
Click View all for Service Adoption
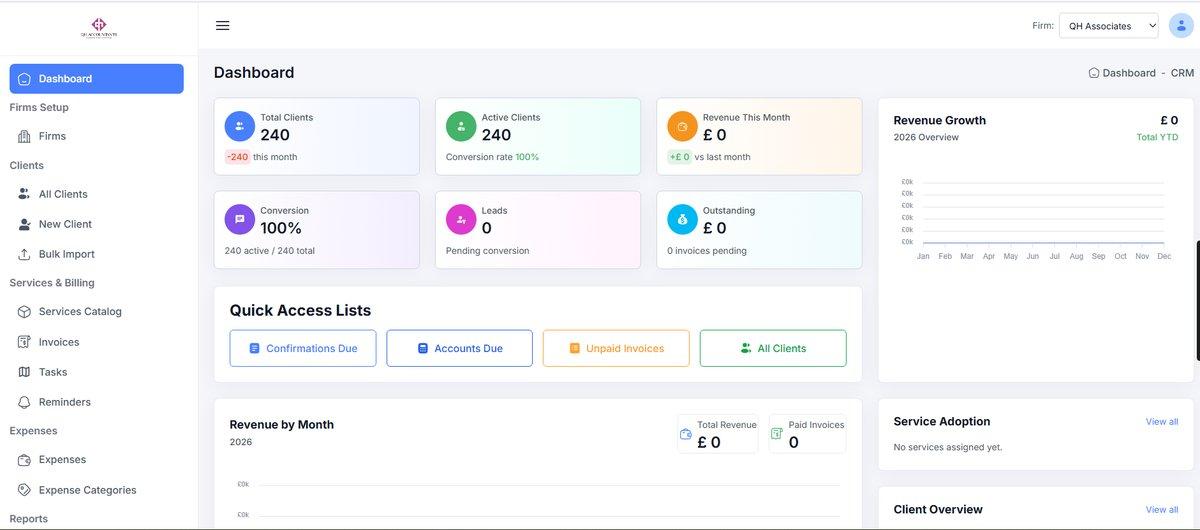[1162, 422]
